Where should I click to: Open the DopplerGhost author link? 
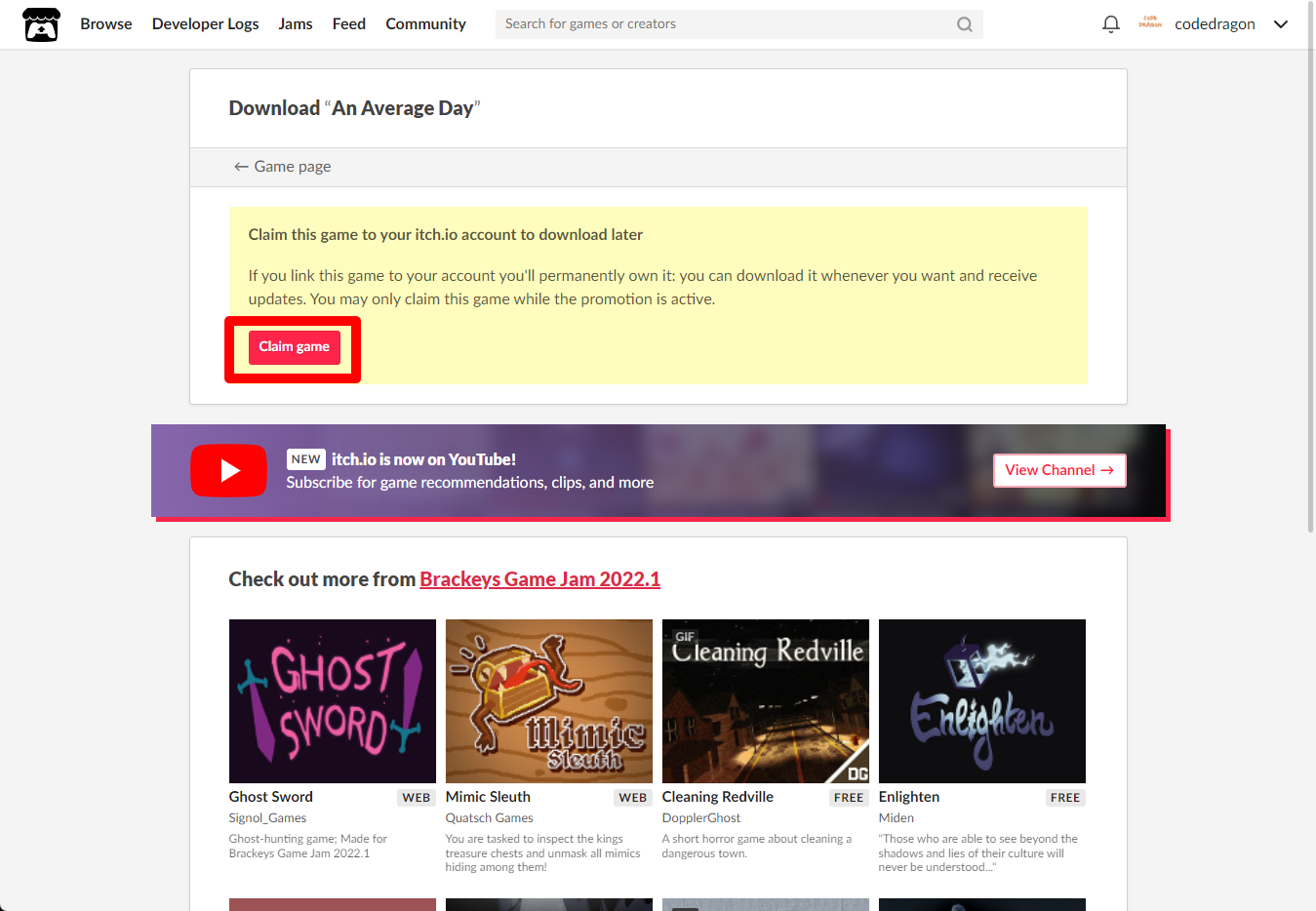[701, 818]
